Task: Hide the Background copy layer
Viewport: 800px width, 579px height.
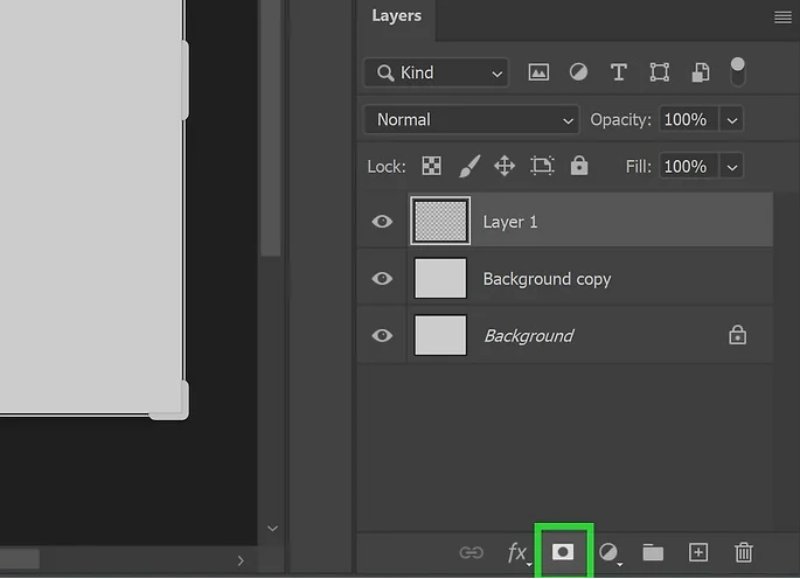Action: [381, 278]
